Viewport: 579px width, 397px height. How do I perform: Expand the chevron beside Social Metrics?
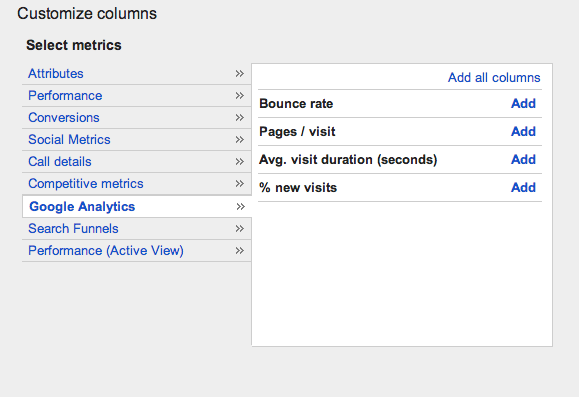[x=240, y=140]
